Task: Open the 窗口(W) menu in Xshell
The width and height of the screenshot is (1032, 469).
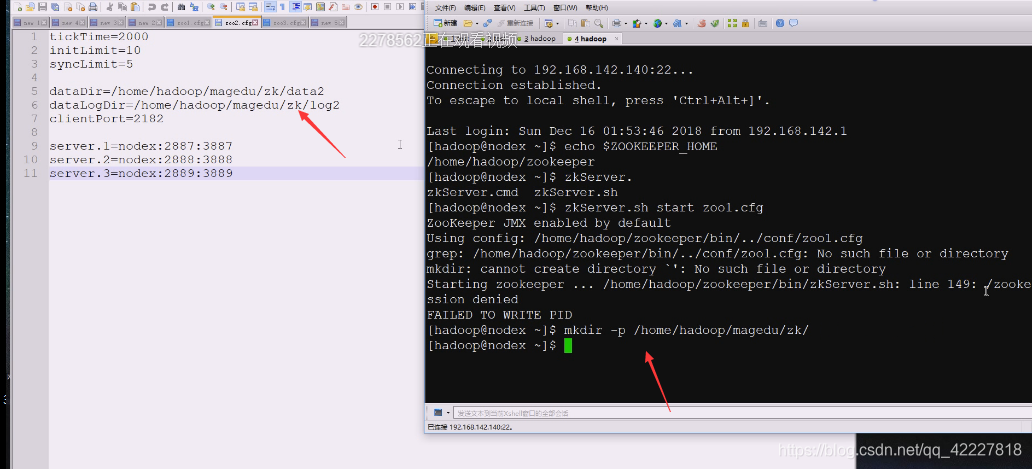Action: point(565,8)
